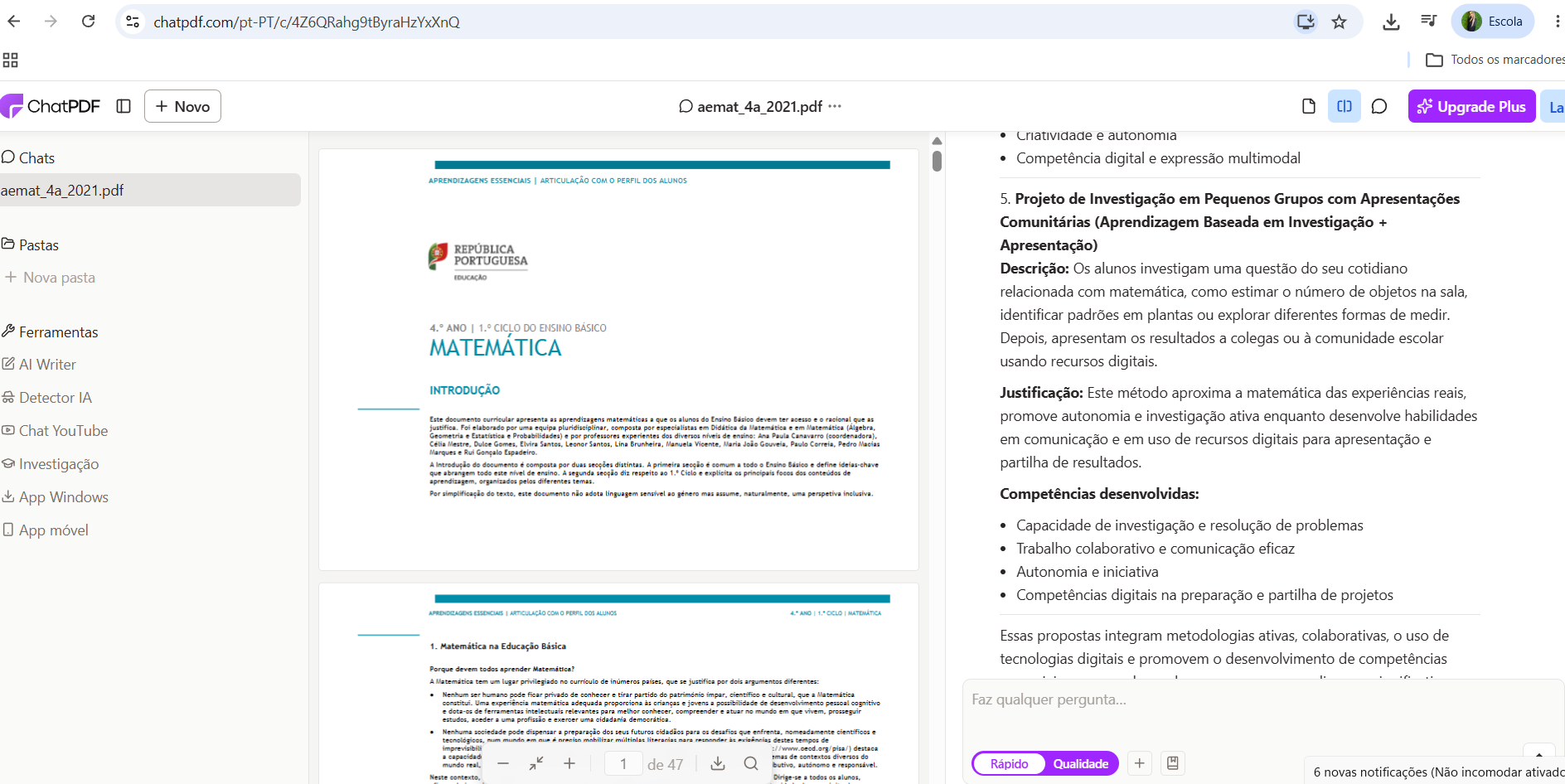The height and width of the screenshot is (784, 1565).
Task: Install app icon in the address bar
Action: (x=1306, y=22)
